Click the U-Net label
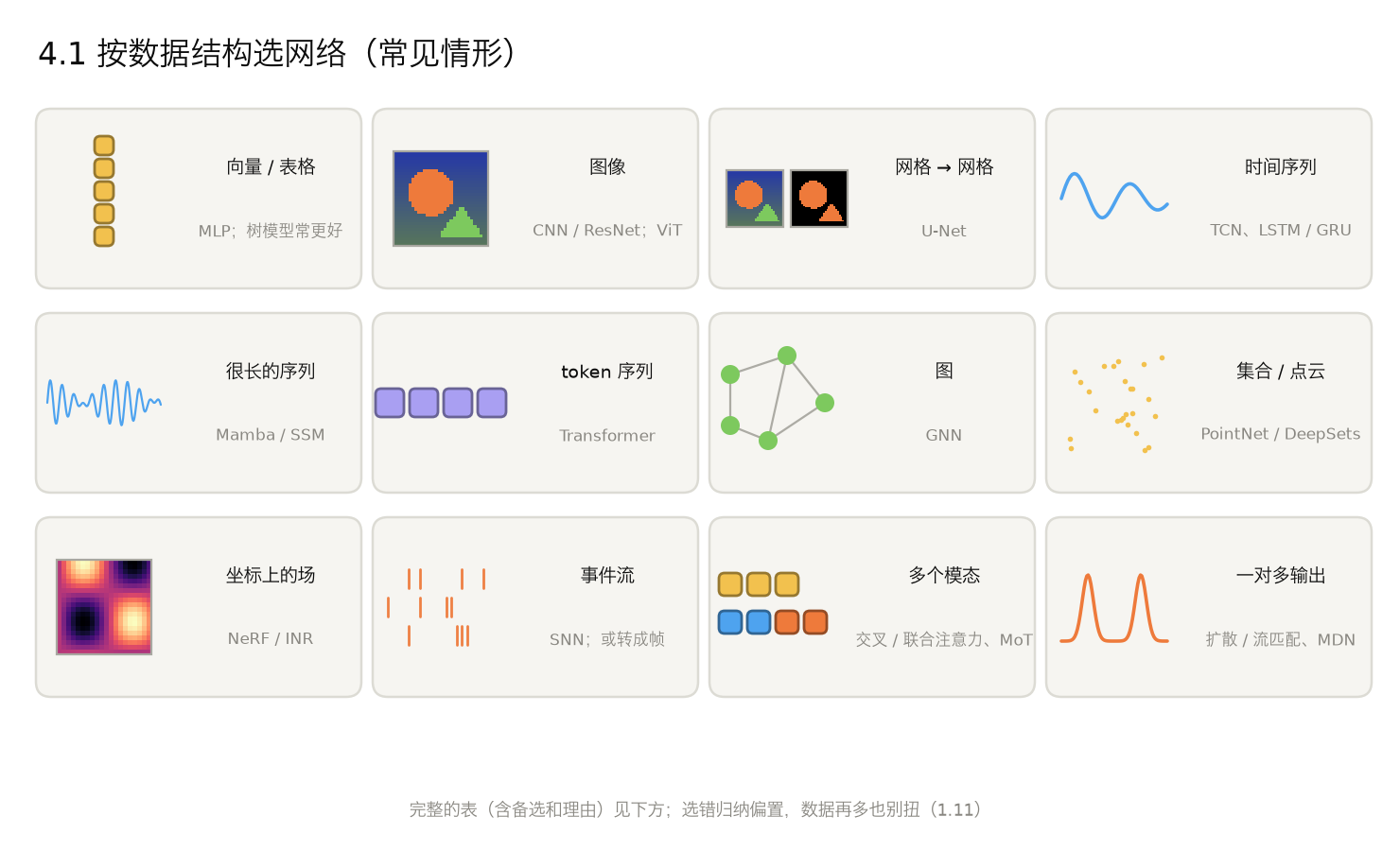This screenshot has height=851, width=1400. (x=944, y=231)
